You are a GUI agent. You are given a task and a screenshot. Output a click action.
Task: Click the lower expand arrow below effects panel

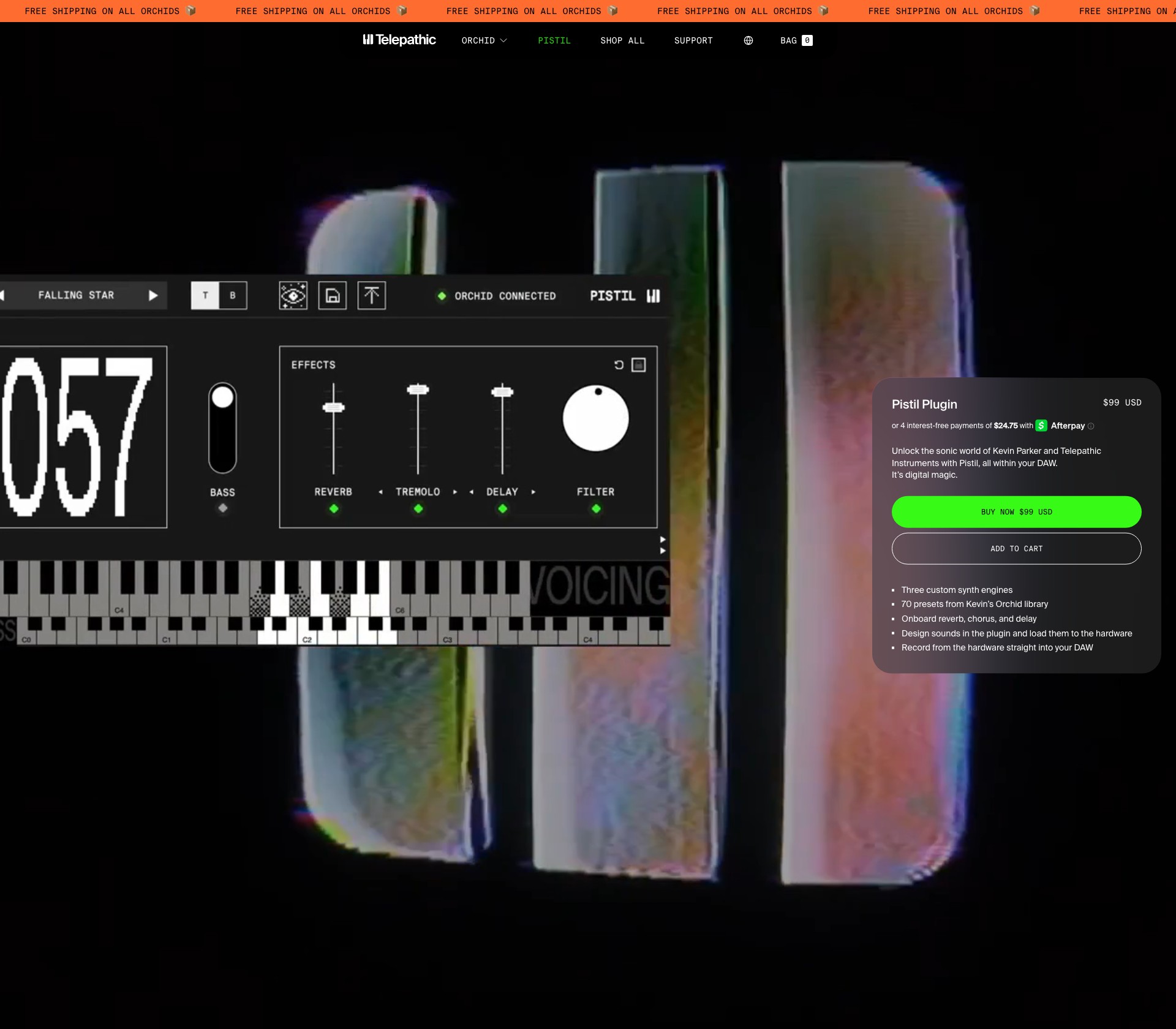pos(663,551)
